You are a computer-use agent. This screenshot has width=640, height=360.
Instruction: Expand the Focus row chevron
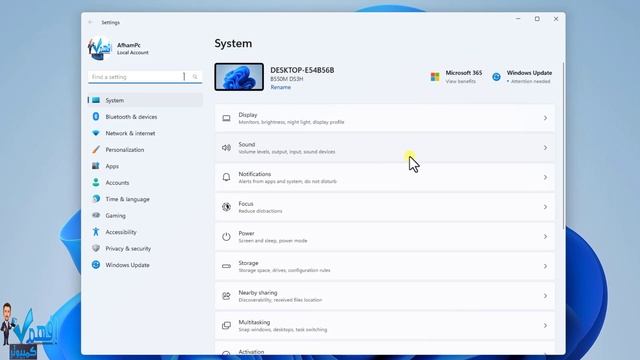click(545, 207)
